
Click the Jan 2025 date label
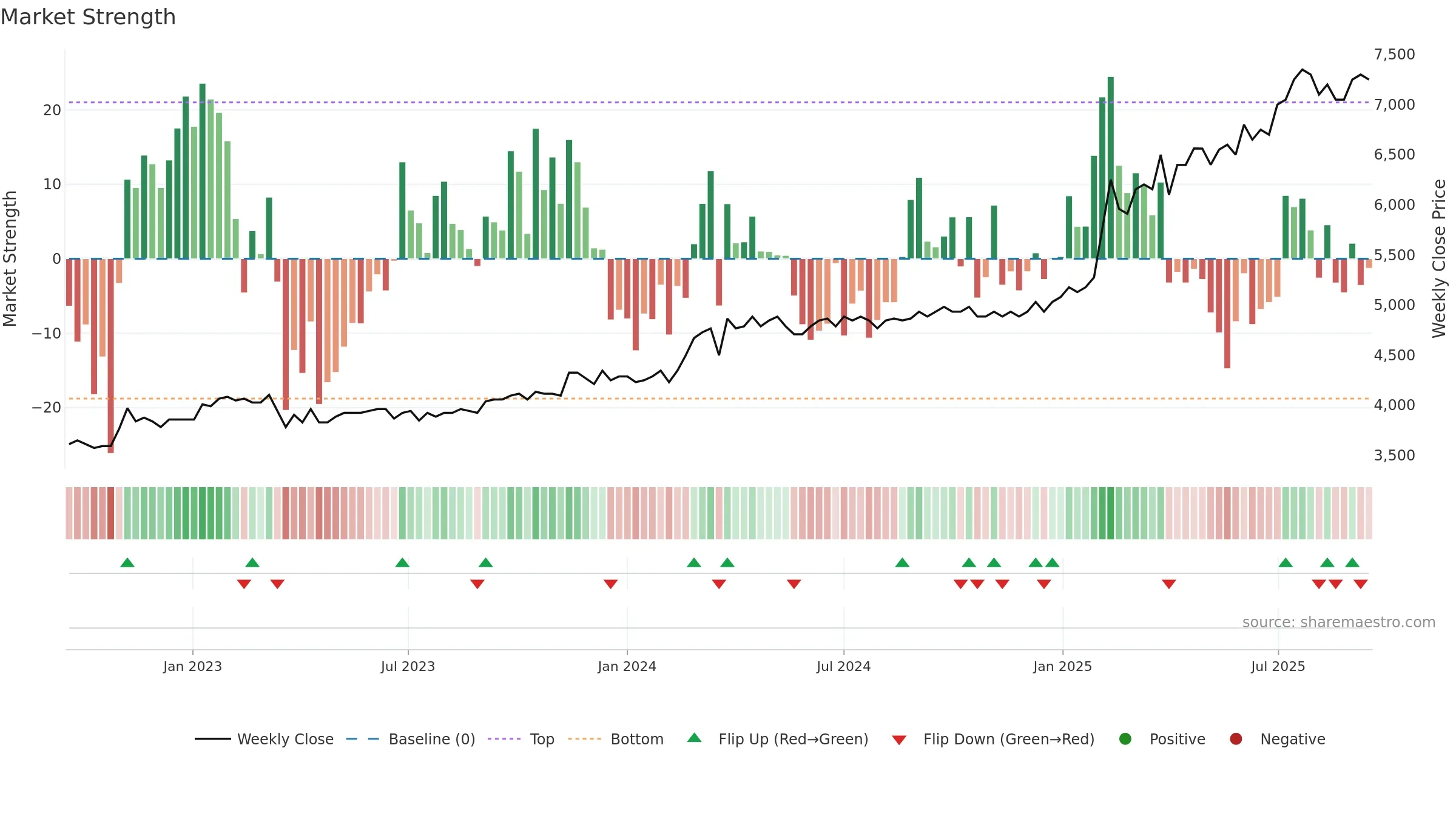click(x=1062, y=666)
